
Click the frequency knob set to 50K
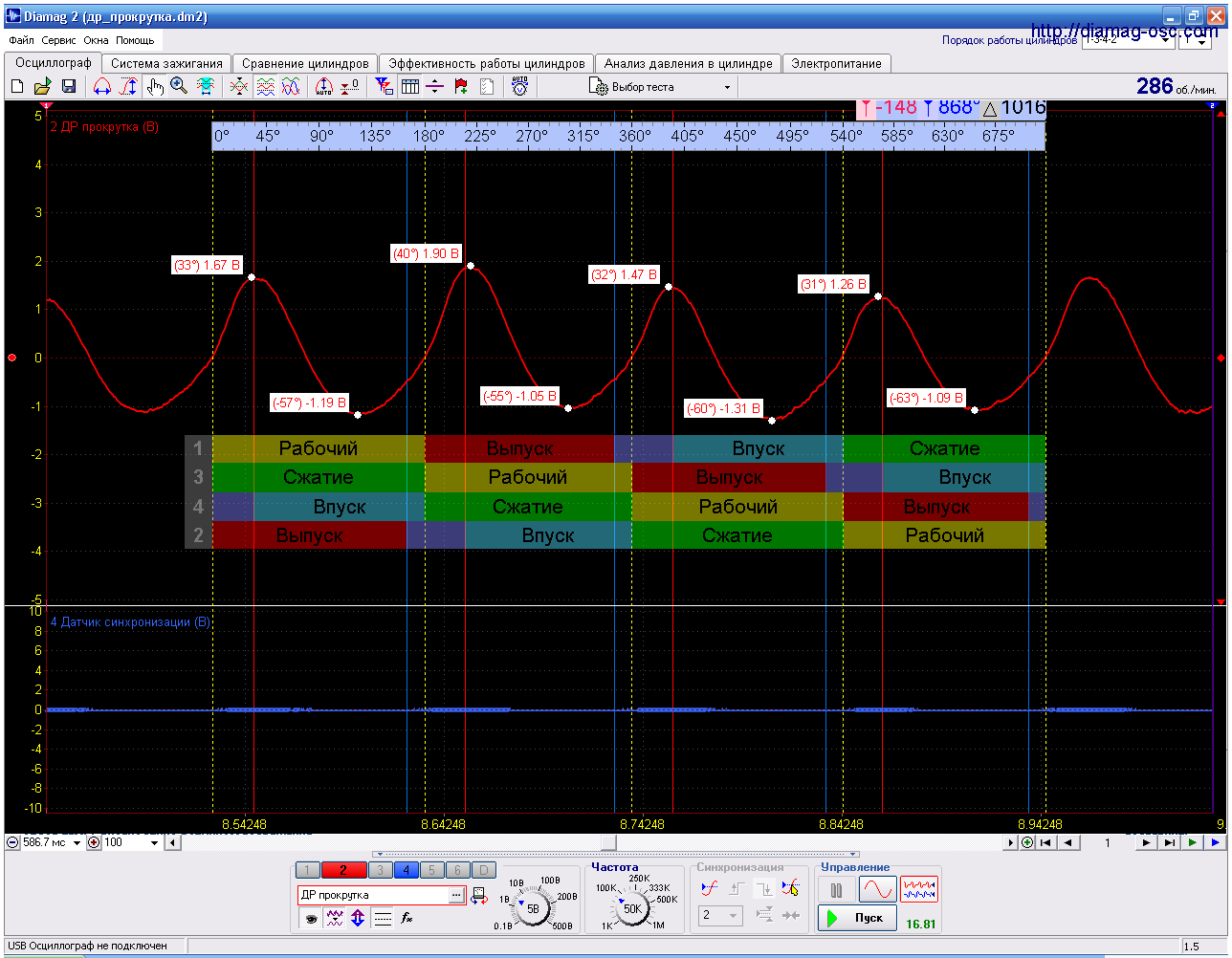[632, 908]
